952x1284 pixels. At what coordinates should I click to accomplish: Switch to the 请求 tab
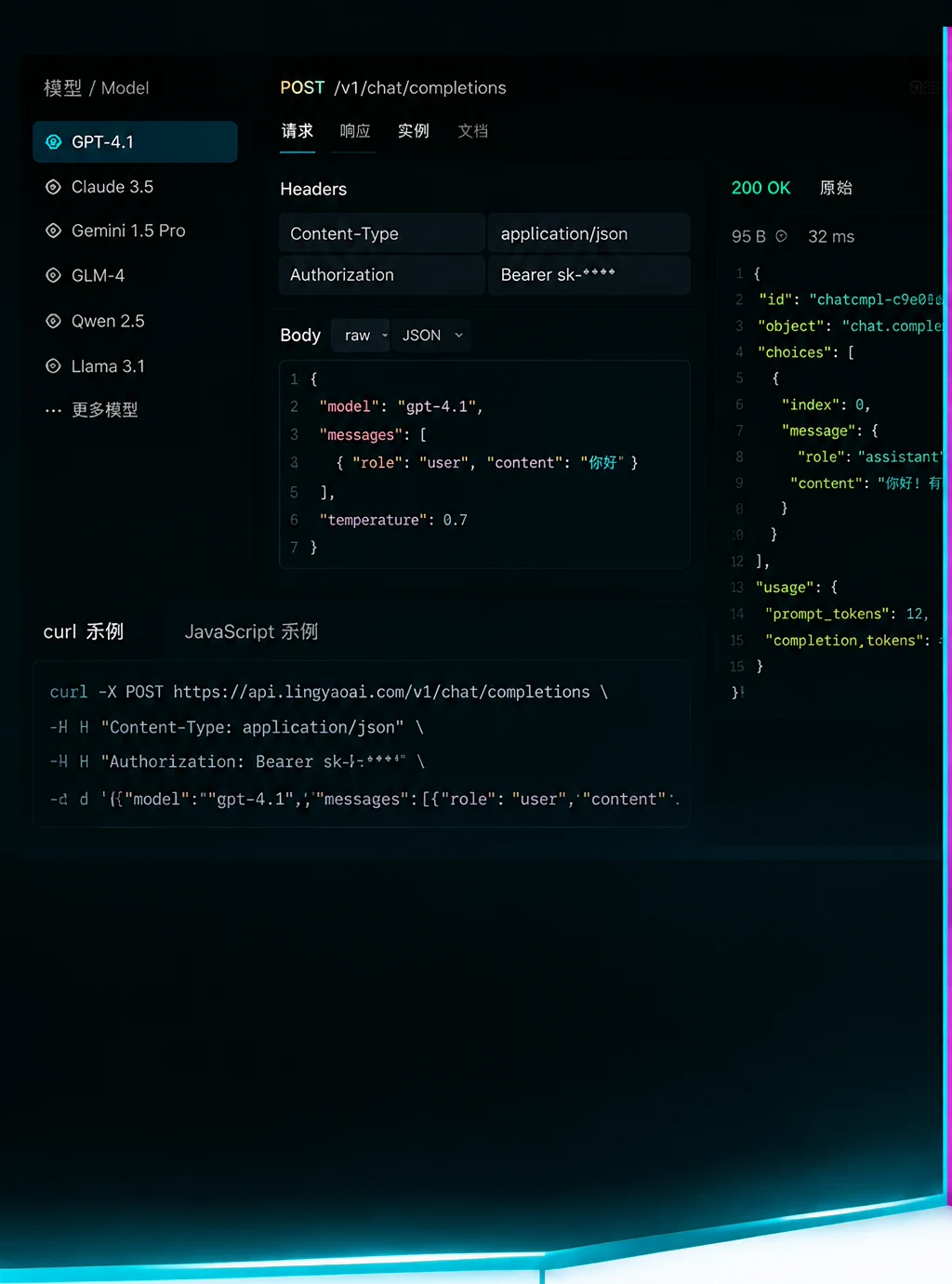pos(297,131)
